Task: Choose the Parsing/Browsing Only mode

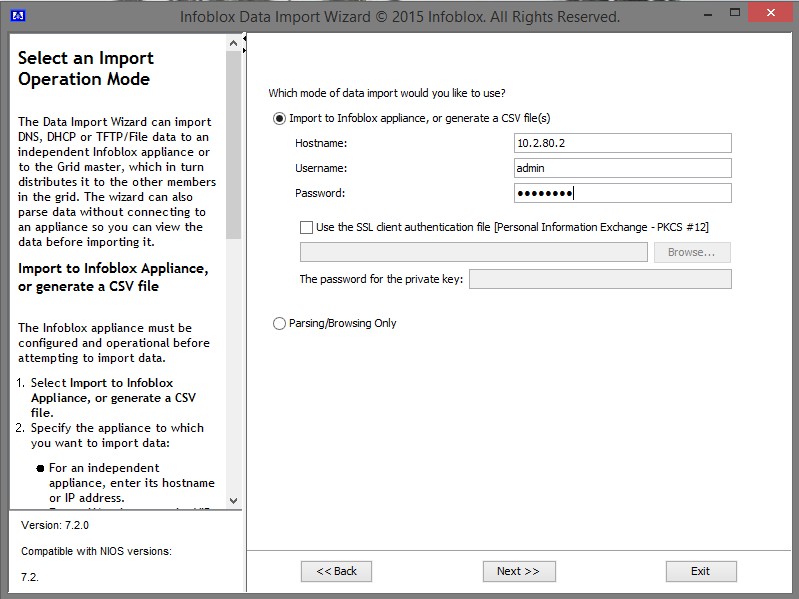Action: pyautogui.click(x=279, y=324)
